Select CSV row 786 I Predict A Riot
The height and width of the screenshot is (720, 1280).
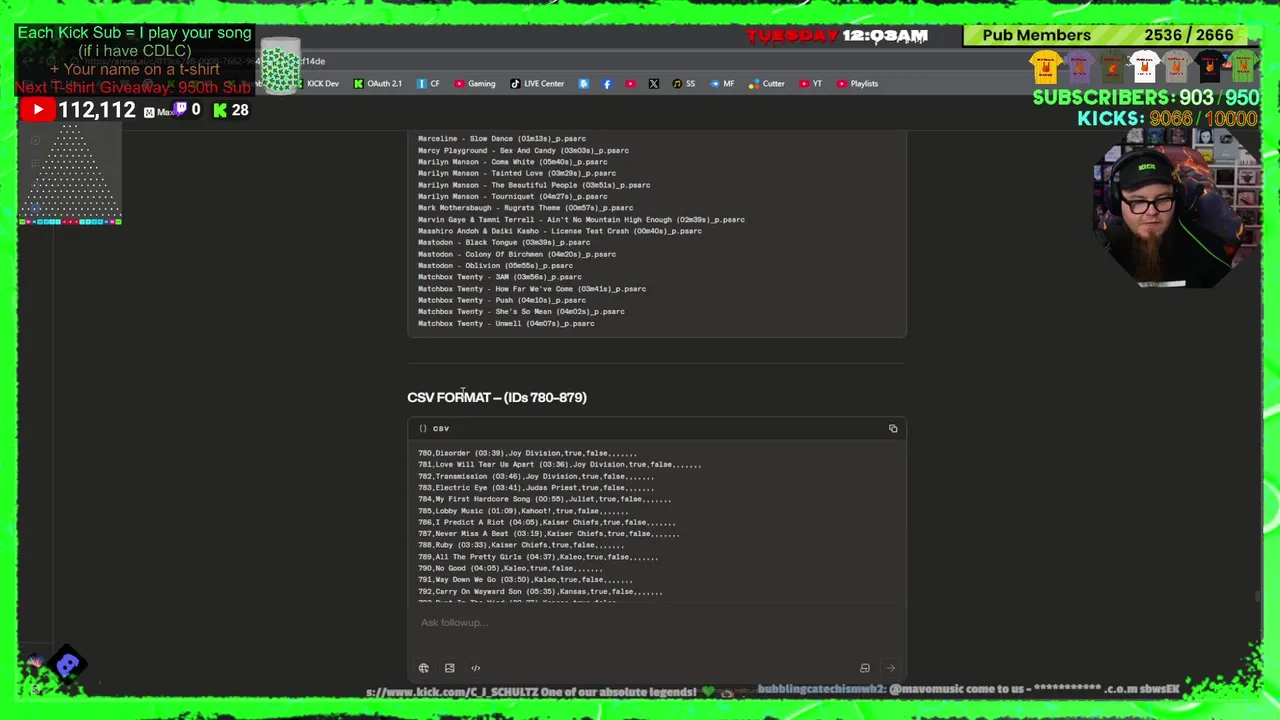point(547,523)
